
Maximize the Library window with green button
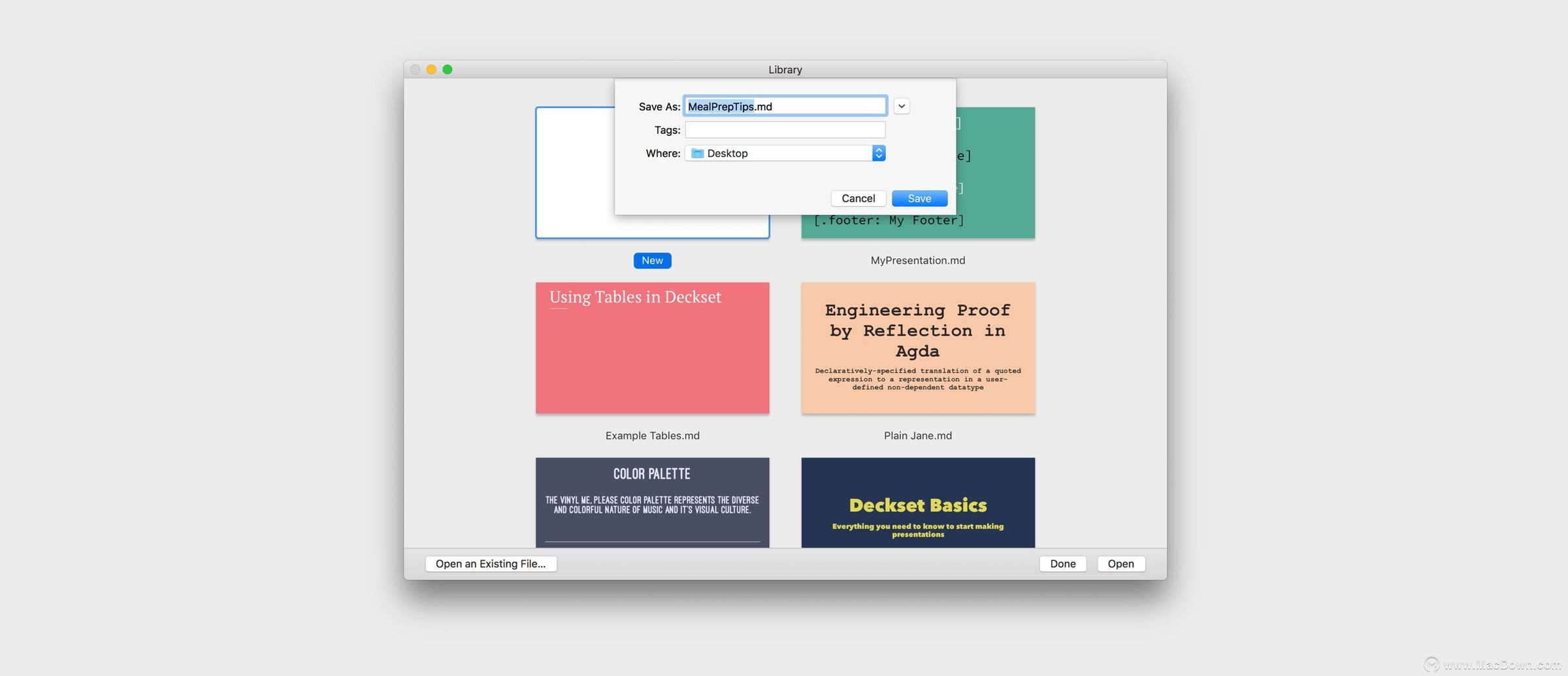pyautogui.click(x=448, y=69)
